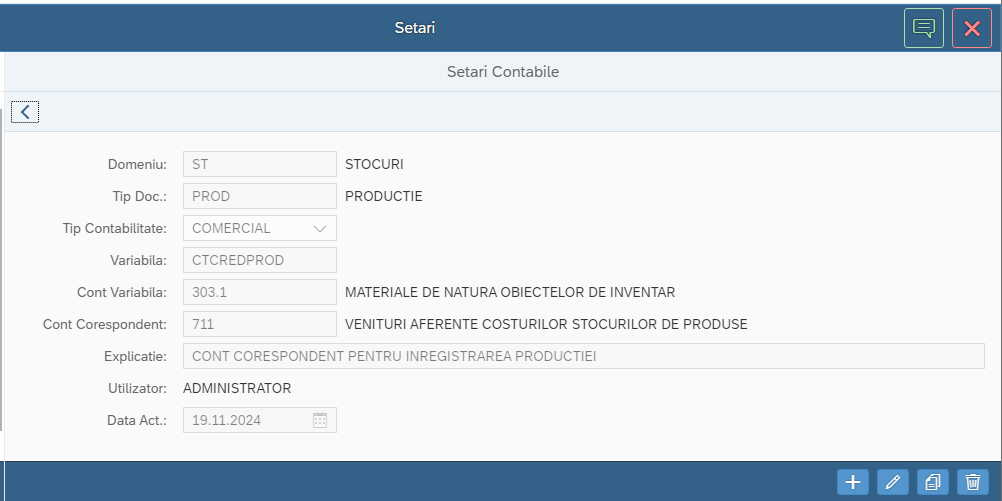Open the comment/message icon in header
The width and height of the screenshot is (1002, 501).
[923, 28]
